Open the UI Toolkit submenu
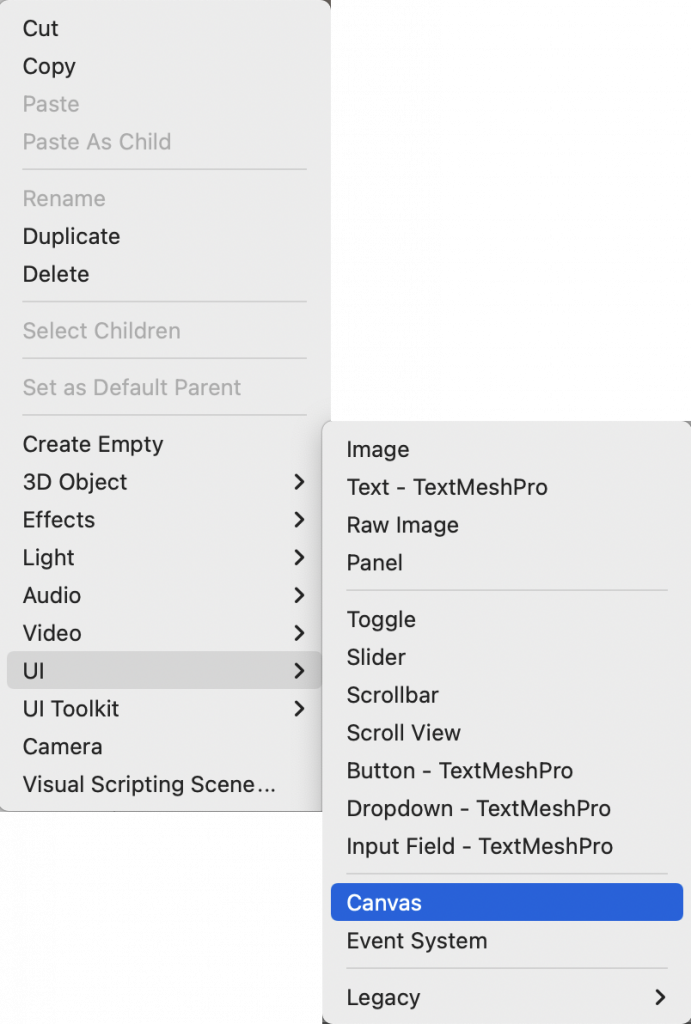Viewport: 691px width, 1024px height. point(71,709)
